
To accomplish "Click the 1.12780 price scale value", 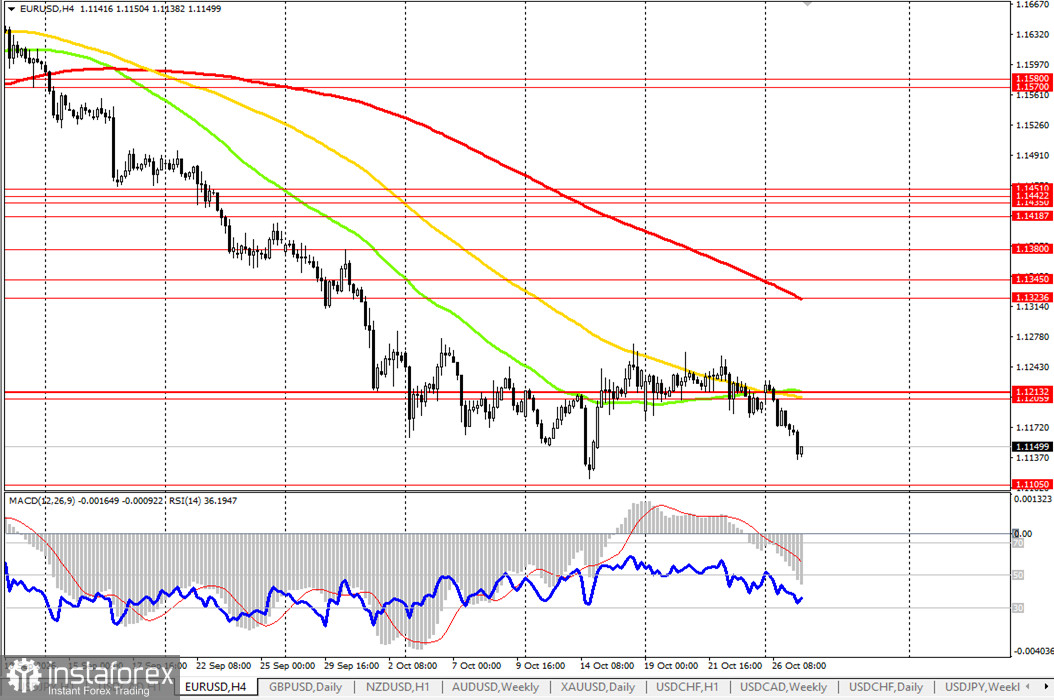I will click(x=1032, y=337).
